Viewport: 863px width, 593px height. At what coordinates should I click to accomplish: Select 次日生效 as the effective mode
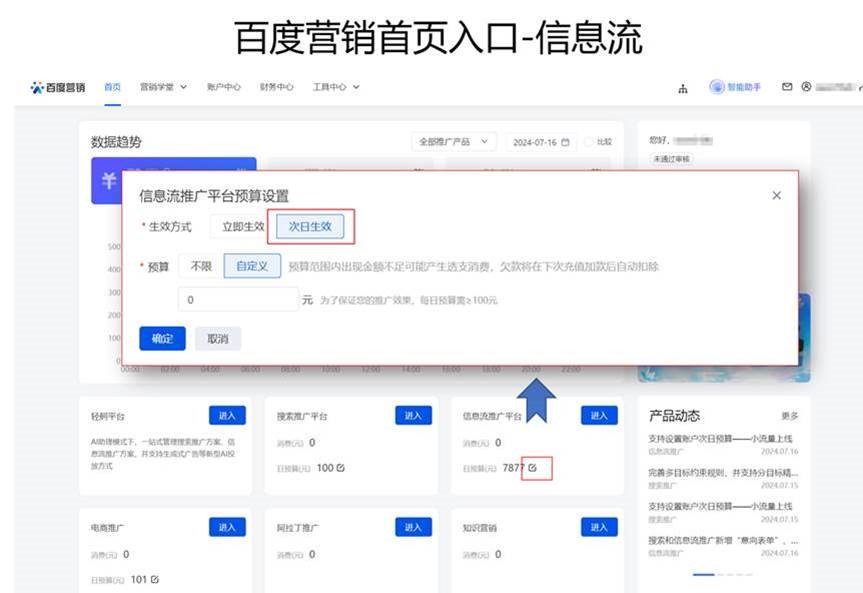tap(310, 226)
